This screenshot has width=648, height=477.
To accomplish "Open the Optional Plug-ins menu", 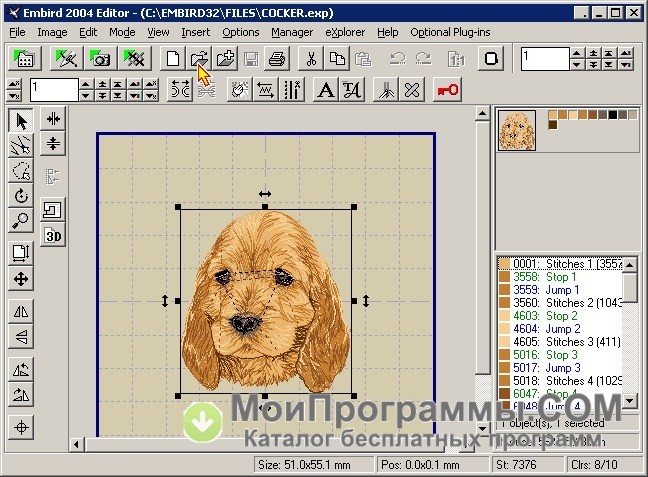I will (x=450, y=32).
